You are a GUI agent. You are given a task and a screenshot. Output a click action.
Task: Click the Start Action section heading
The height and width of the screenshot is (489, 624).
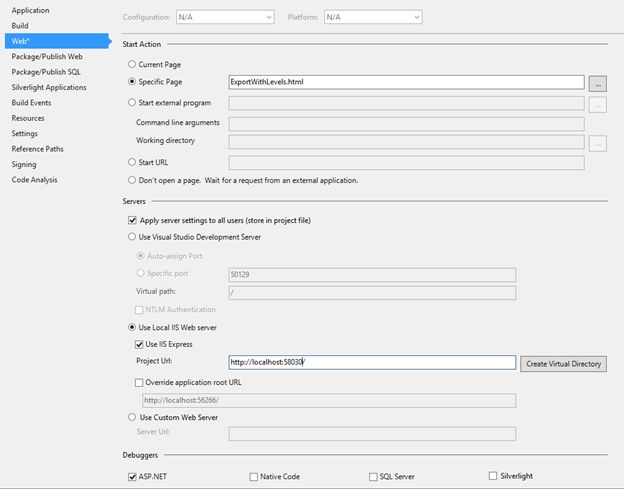point(142,44)
